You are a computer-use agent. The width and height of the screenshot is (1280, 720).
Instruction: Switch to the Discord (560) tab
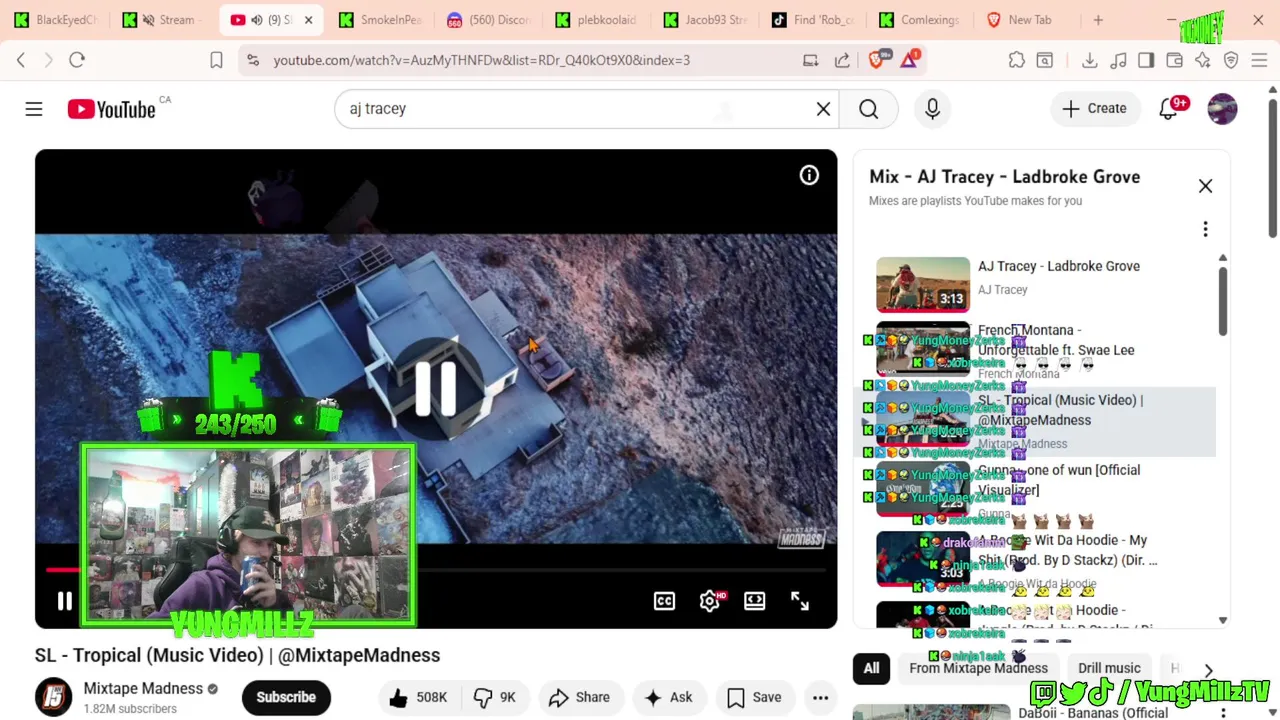[x=489, y=20]
